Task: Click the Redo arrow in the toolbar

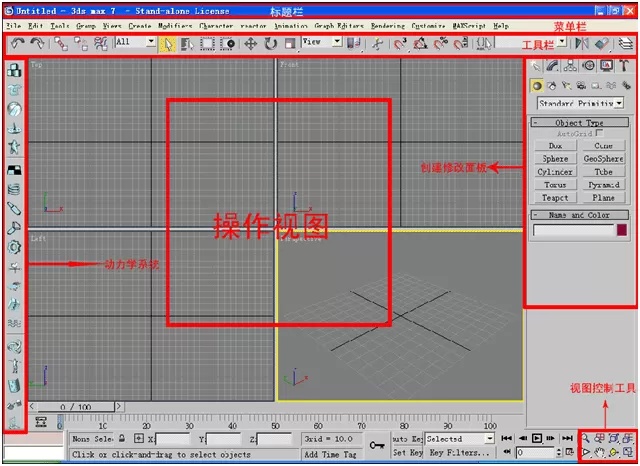Action: tap(37, 43)
